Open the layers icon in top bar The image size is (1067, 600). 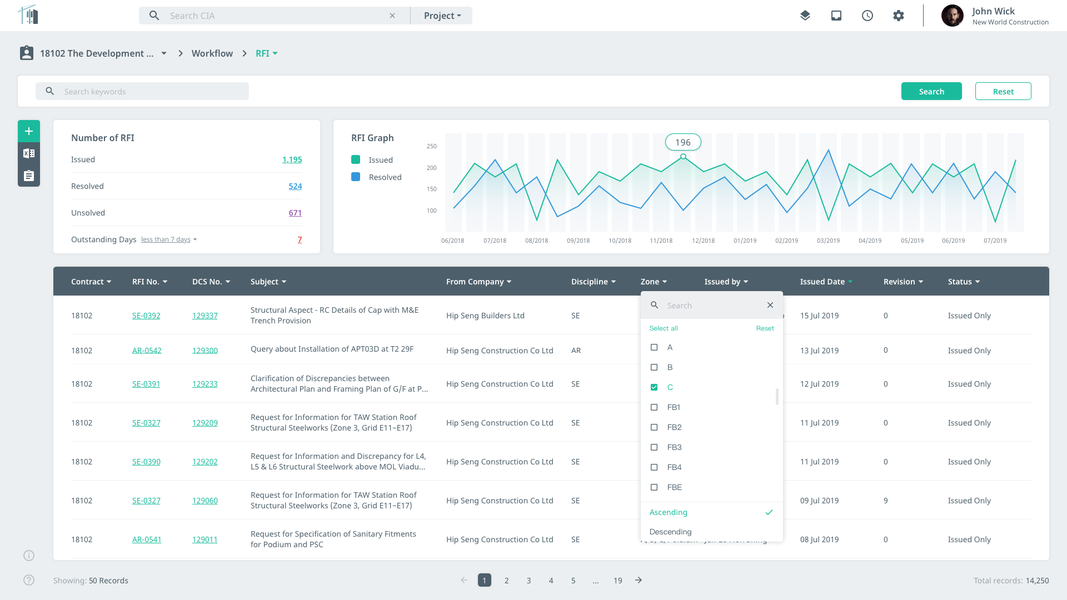pyautogui.click(x=805, y=16)
